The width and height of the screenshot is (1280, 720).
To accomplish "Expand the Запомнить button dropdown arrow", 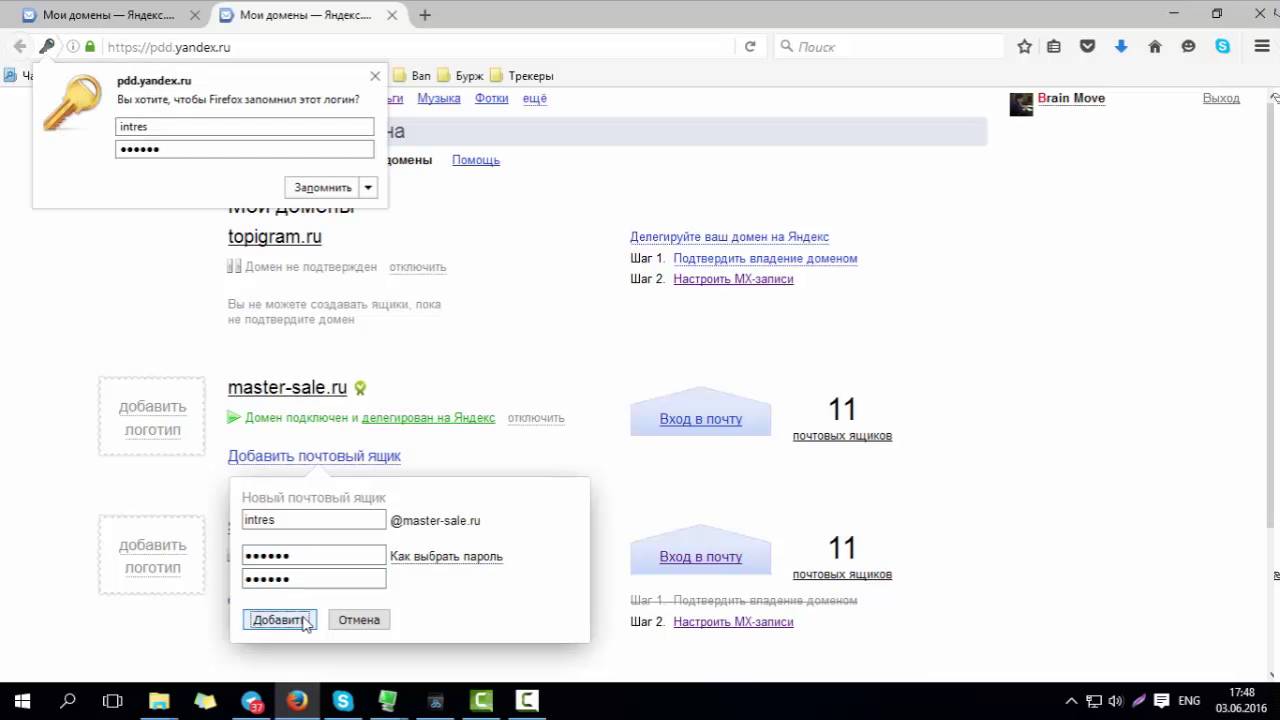I will (368, 187).
